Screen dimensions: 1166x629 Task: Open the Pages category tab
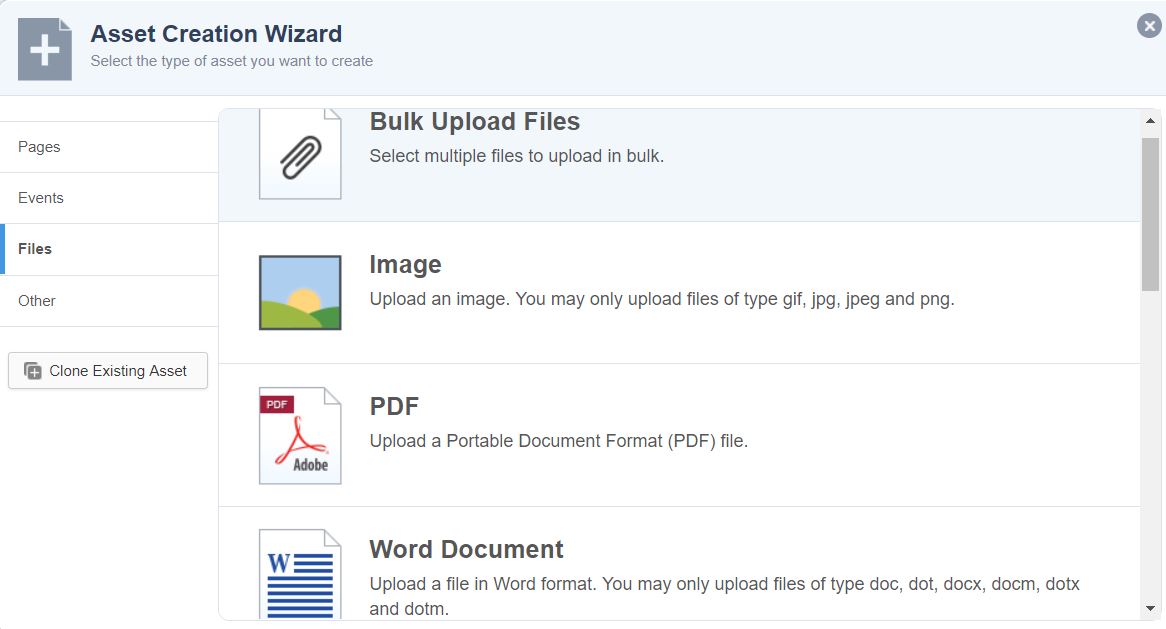[40, 147]
